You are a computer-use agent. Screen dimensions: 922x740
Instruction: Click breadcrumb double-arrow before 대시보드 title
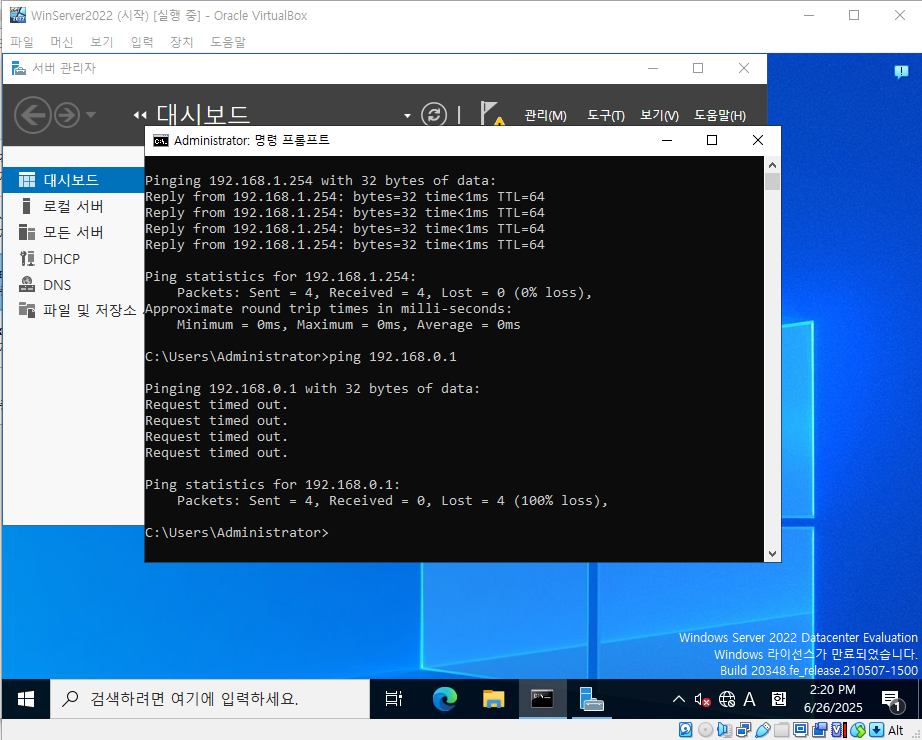(140, 115)
